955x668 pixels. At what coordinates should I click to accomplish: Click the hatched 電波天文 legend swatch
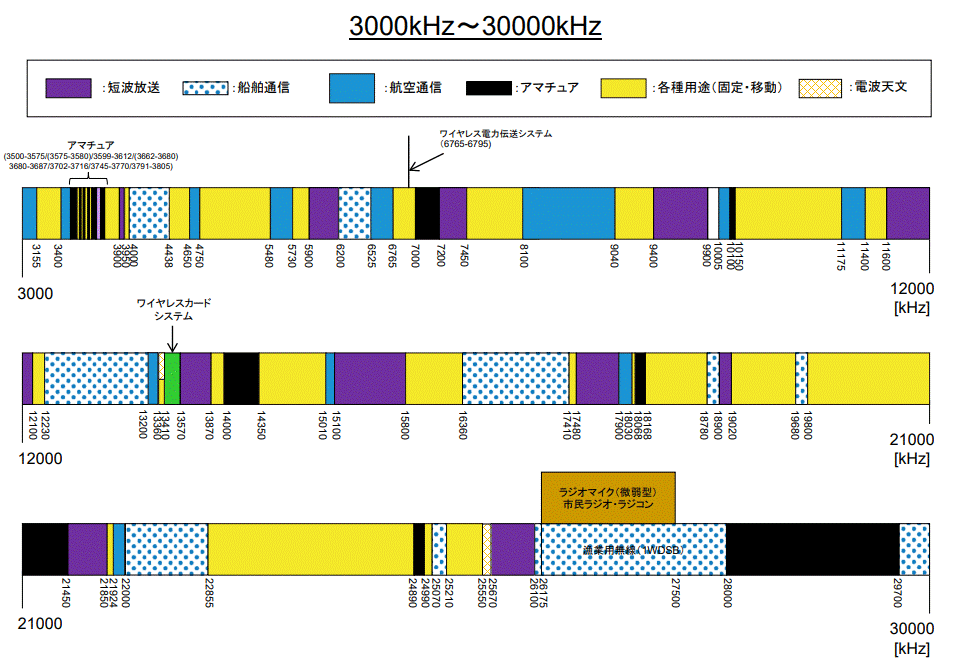[820, 88]
